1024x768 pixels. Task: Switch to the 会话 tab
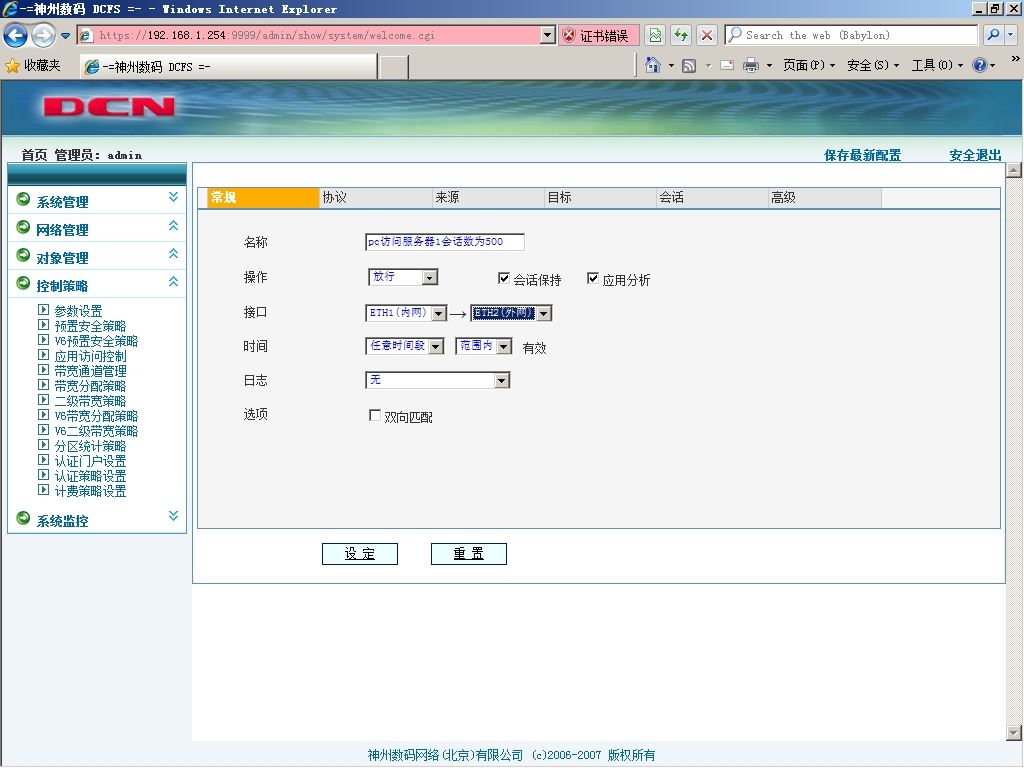[712, 198]
